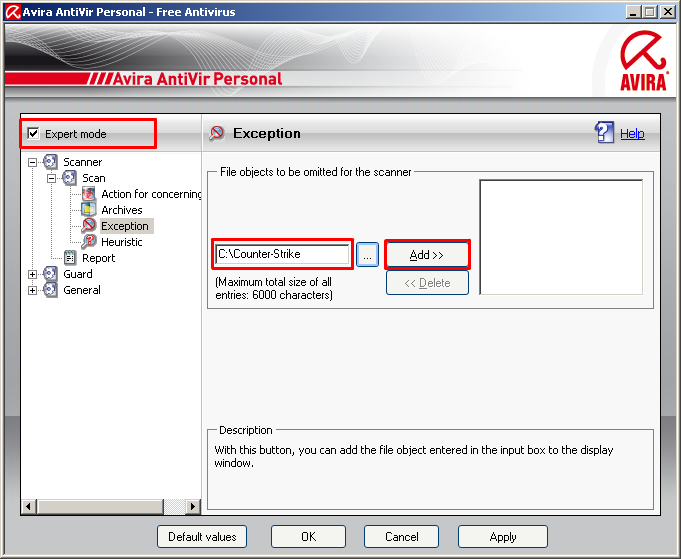Click the Default values button
681x559 pixels.
(x=202, y=537)
